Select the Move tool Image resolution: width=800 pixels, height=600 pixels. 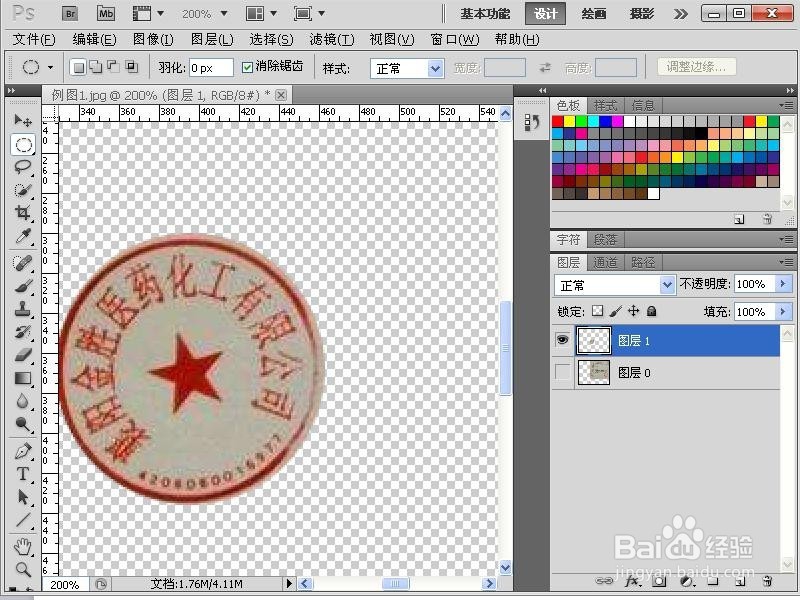(22, 120)
